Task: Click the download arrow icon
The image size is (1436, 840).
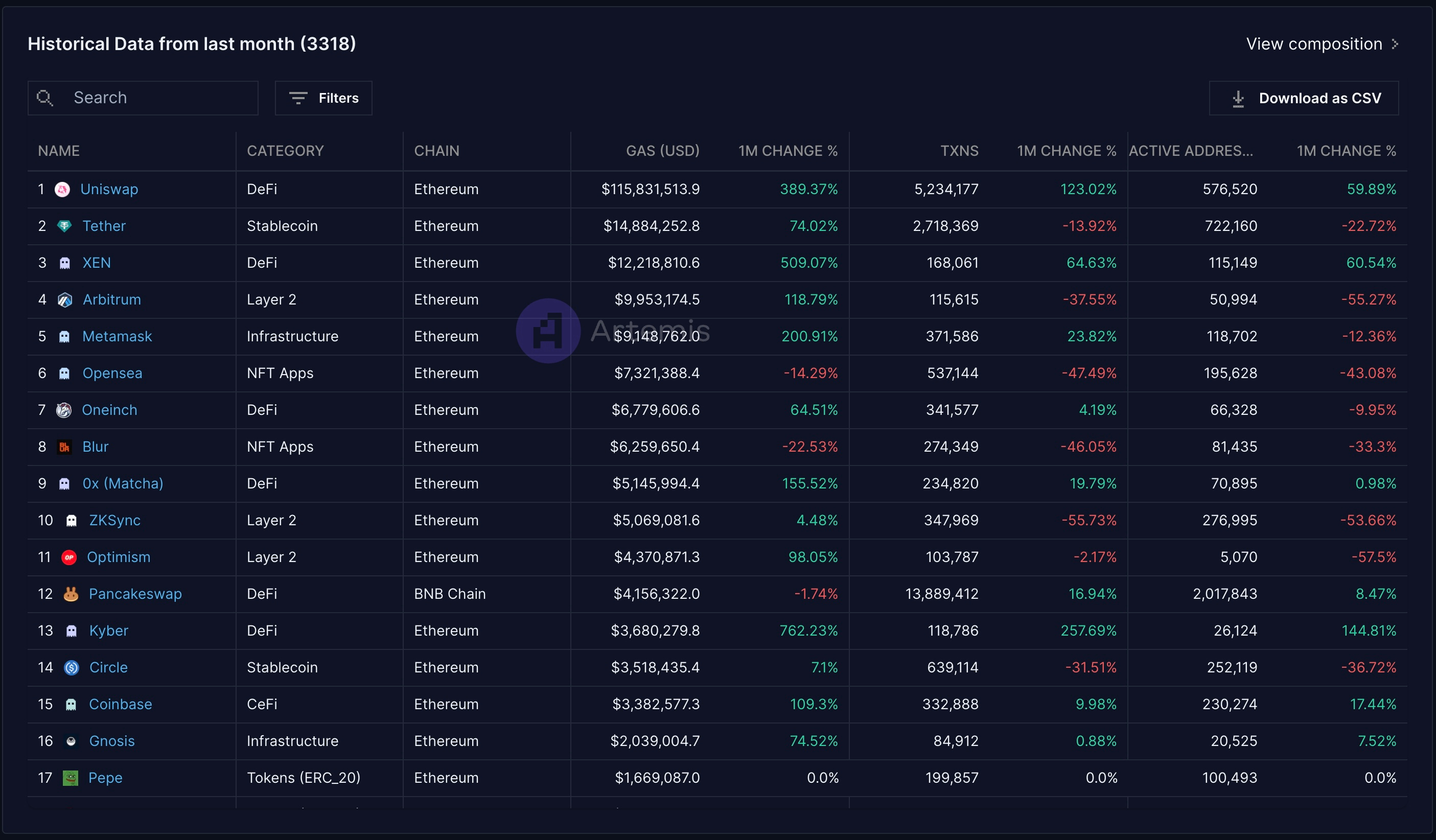Action: pos(1238,99)
